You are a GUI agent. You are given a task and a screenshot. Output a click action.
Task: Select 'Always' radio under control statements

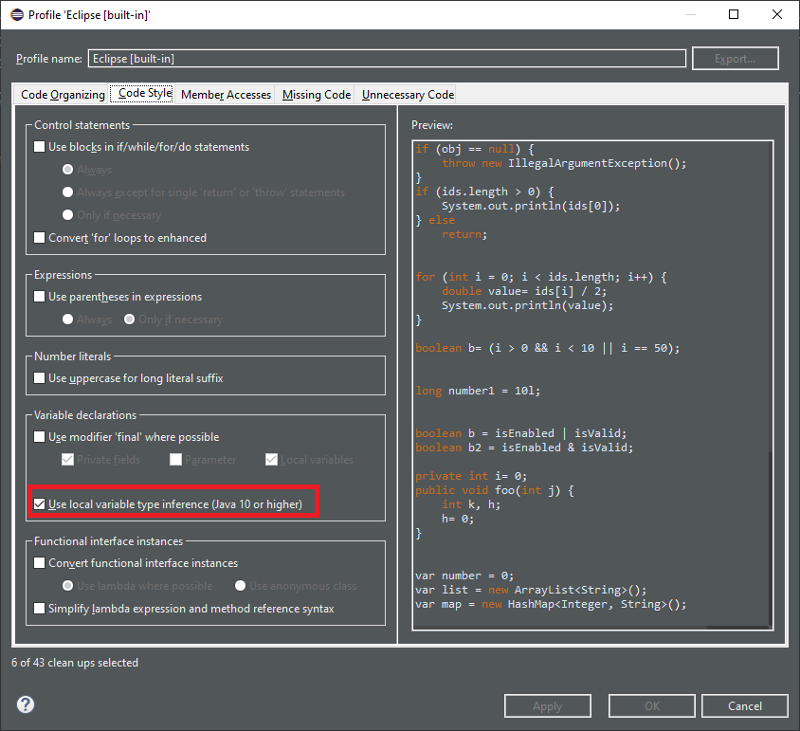tap(67, 169)
